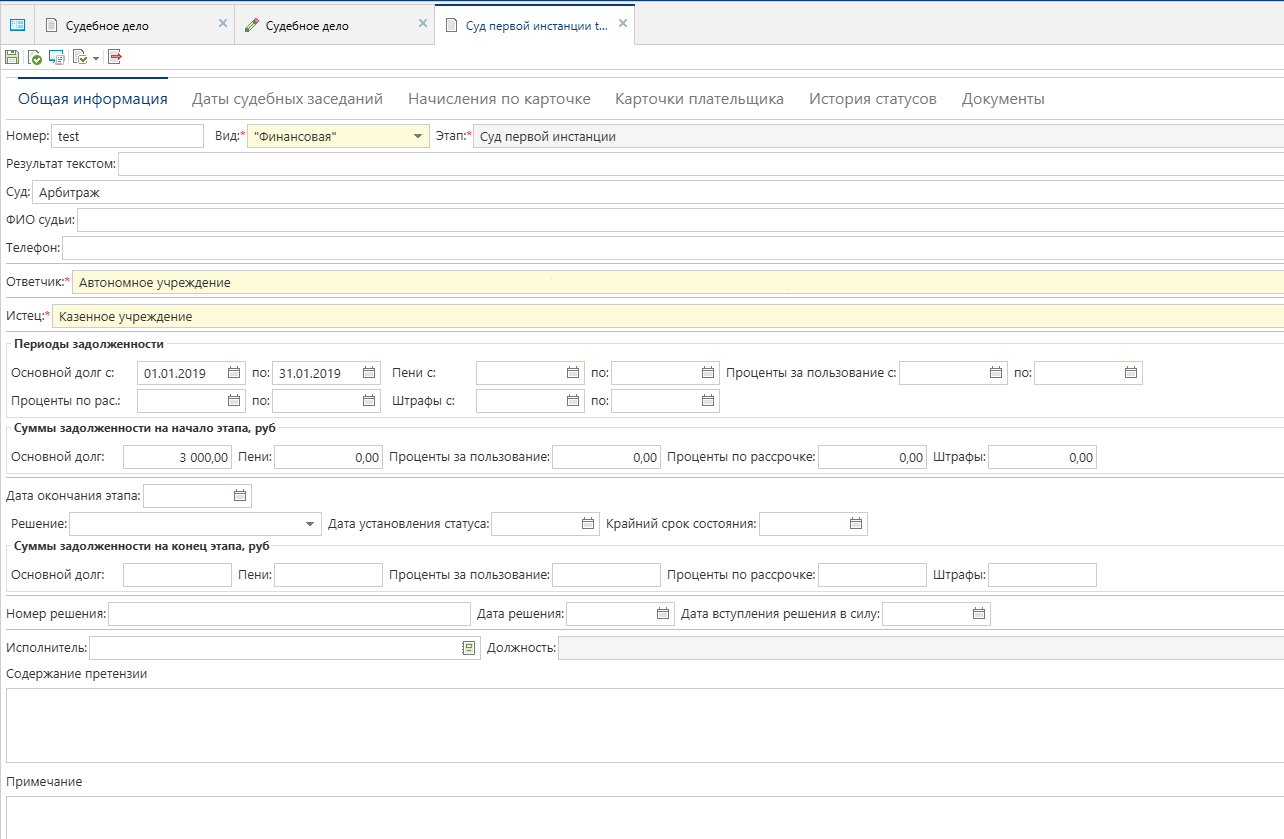Close the Судебное дело tab with document icon
Screen dimensions: 1284x839
223,24
